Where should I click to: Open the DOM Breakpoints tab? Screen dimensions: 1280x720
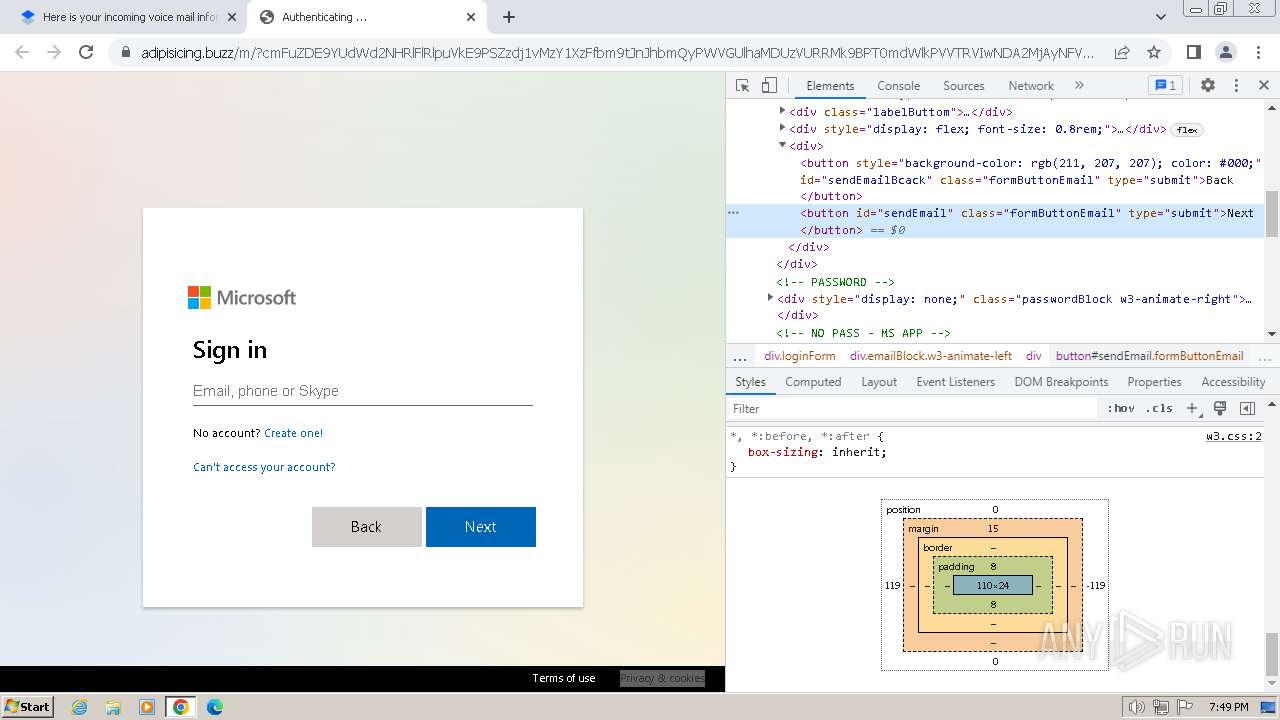(x=1061, y=382)
